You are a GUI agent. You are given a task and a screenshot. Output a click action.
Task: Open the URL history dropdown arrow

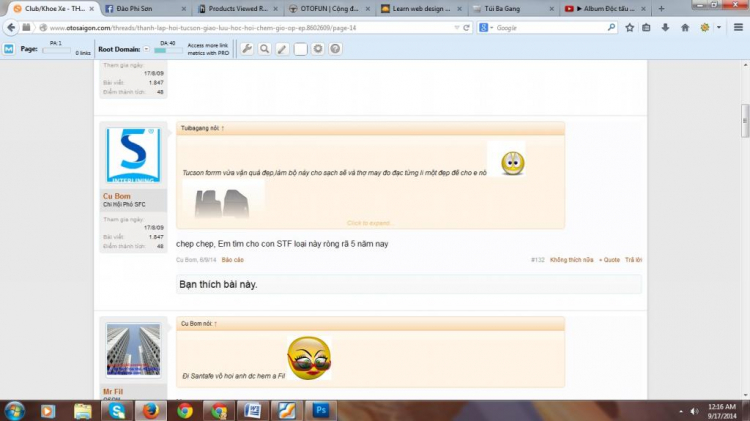click(456, 28)
